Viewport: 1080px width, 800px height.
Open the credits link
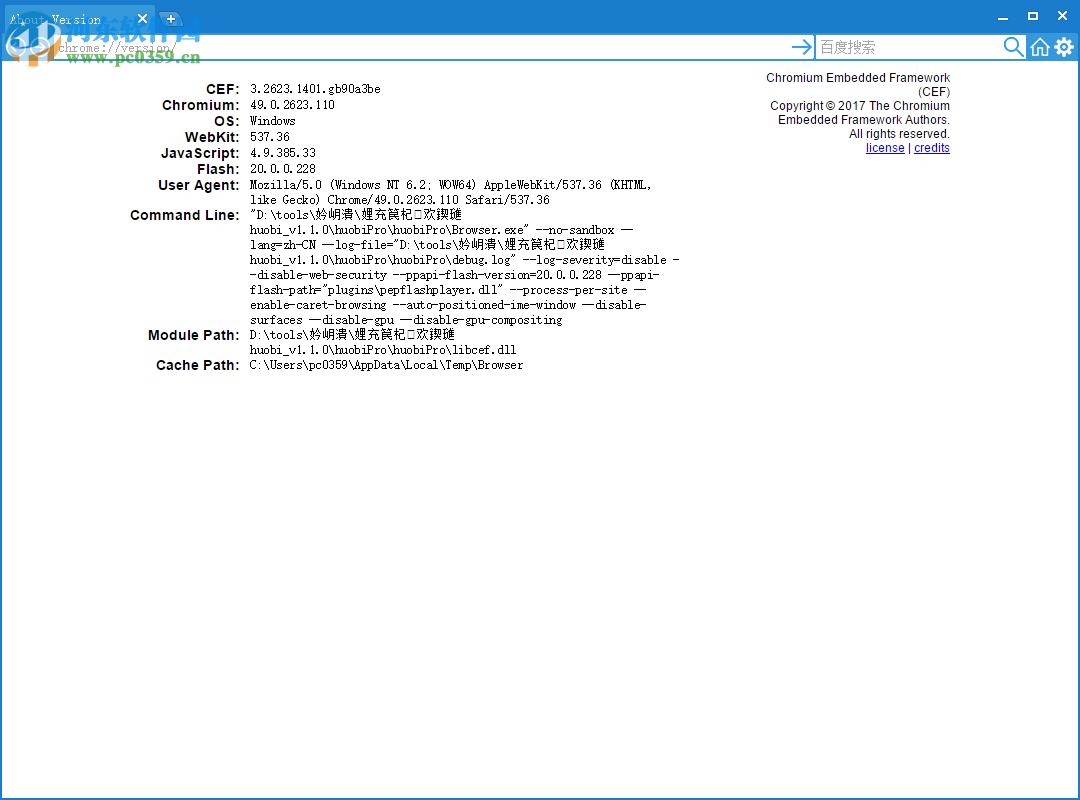931,147
